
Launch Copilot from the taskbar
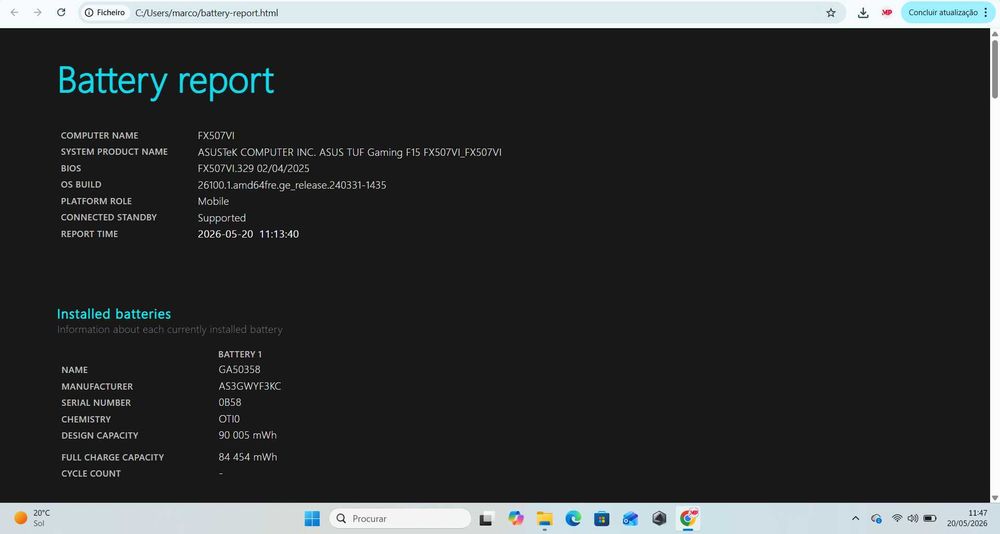515,518
